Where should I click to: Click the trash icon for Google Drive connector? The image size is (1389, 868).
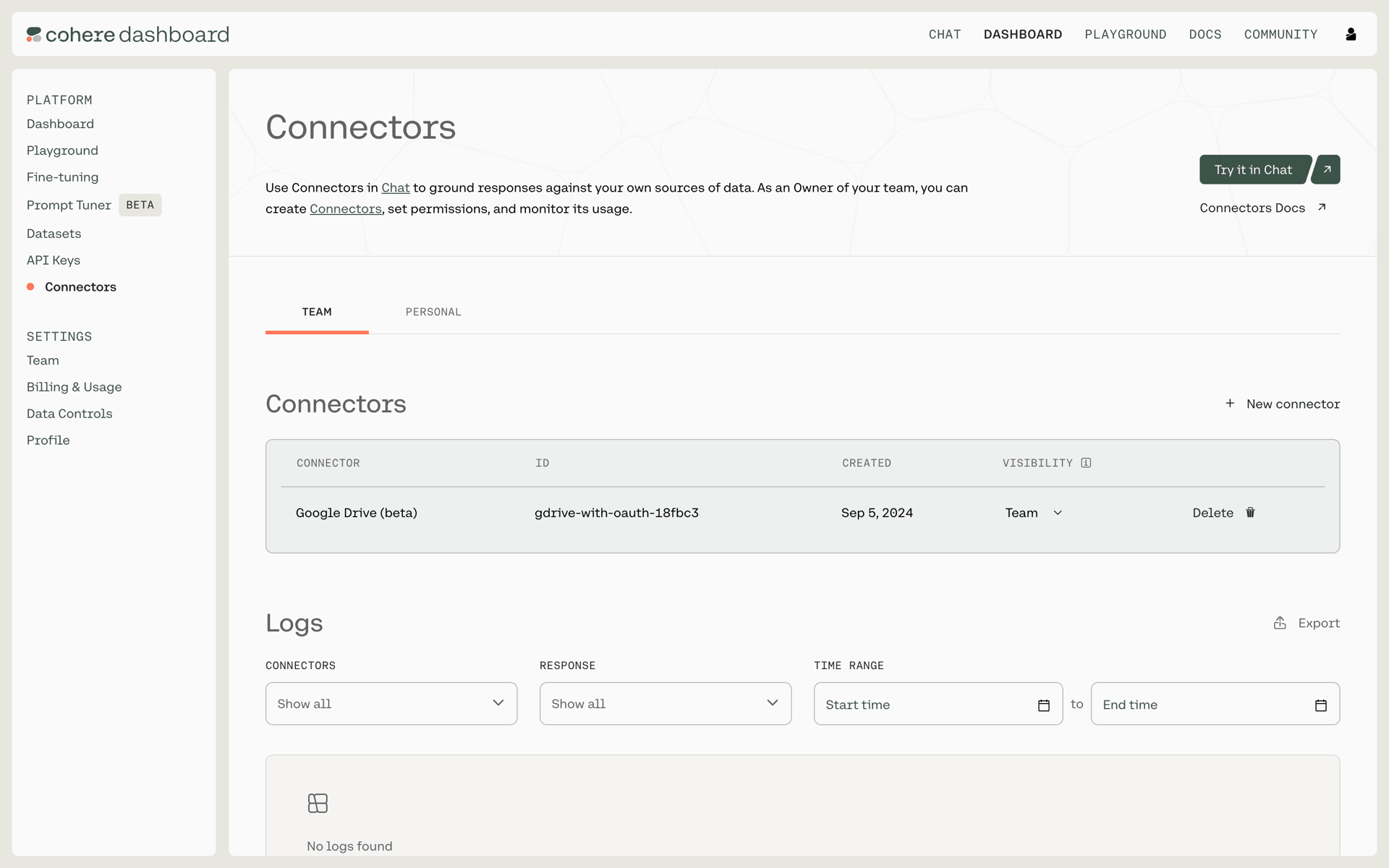1250,512
